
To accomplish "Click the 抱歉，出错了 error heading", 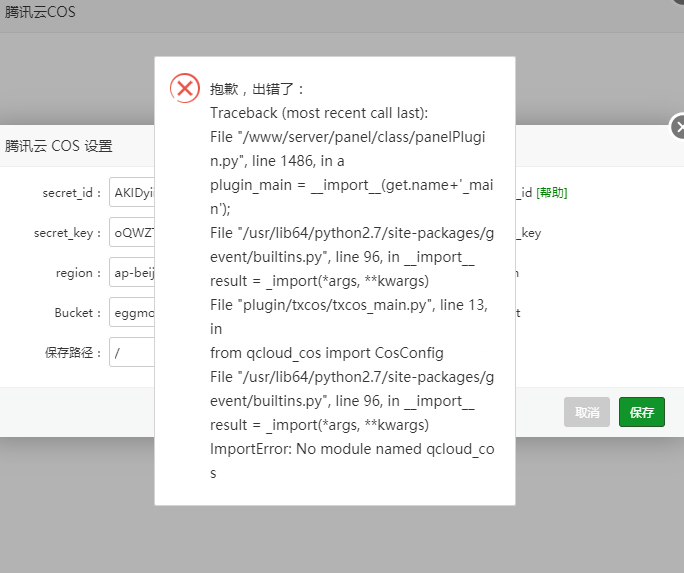I will pyautogui.click(x=256, y=89).
